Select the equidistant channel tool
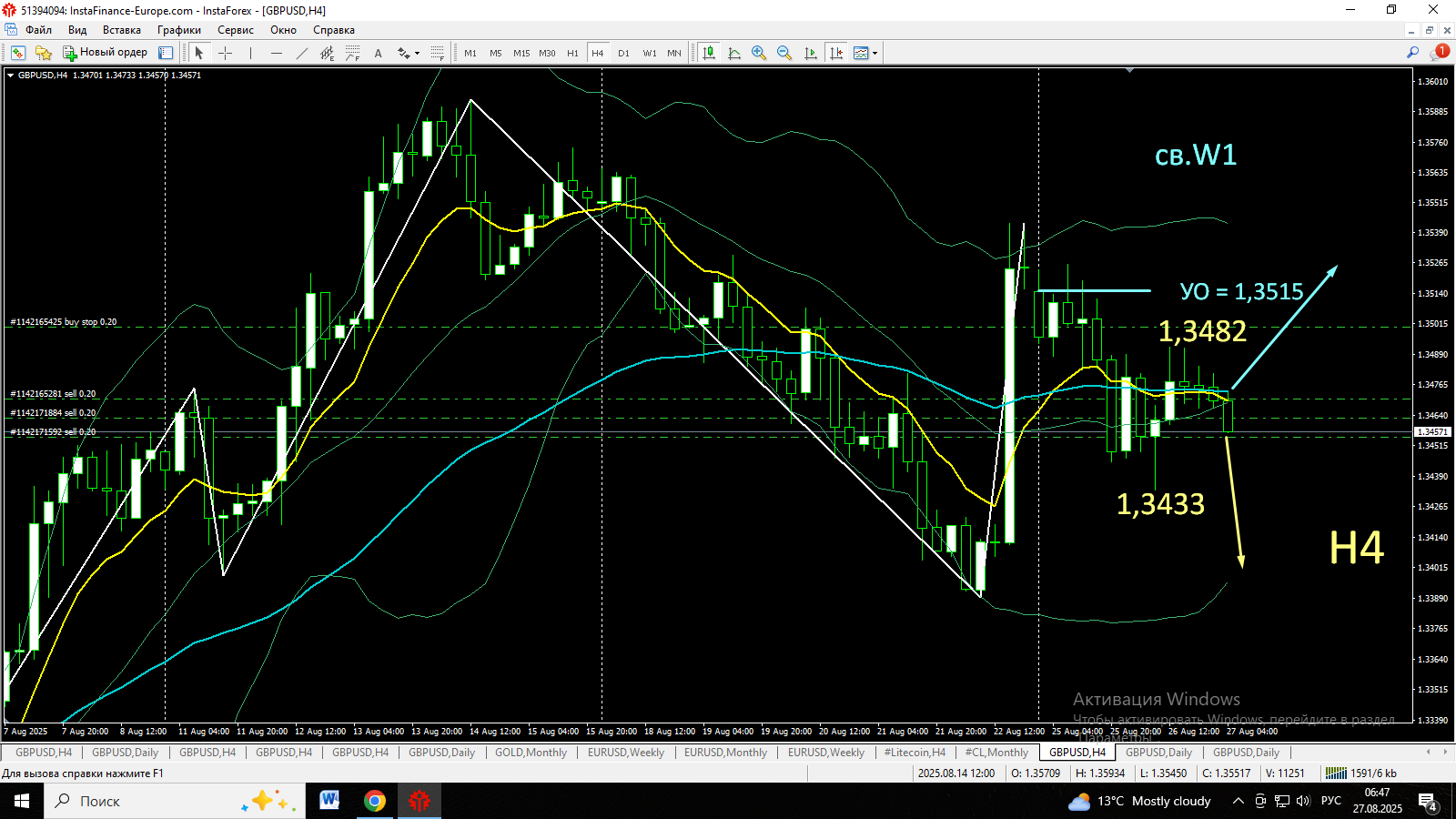1456x819 pixels. coord(327,53)
